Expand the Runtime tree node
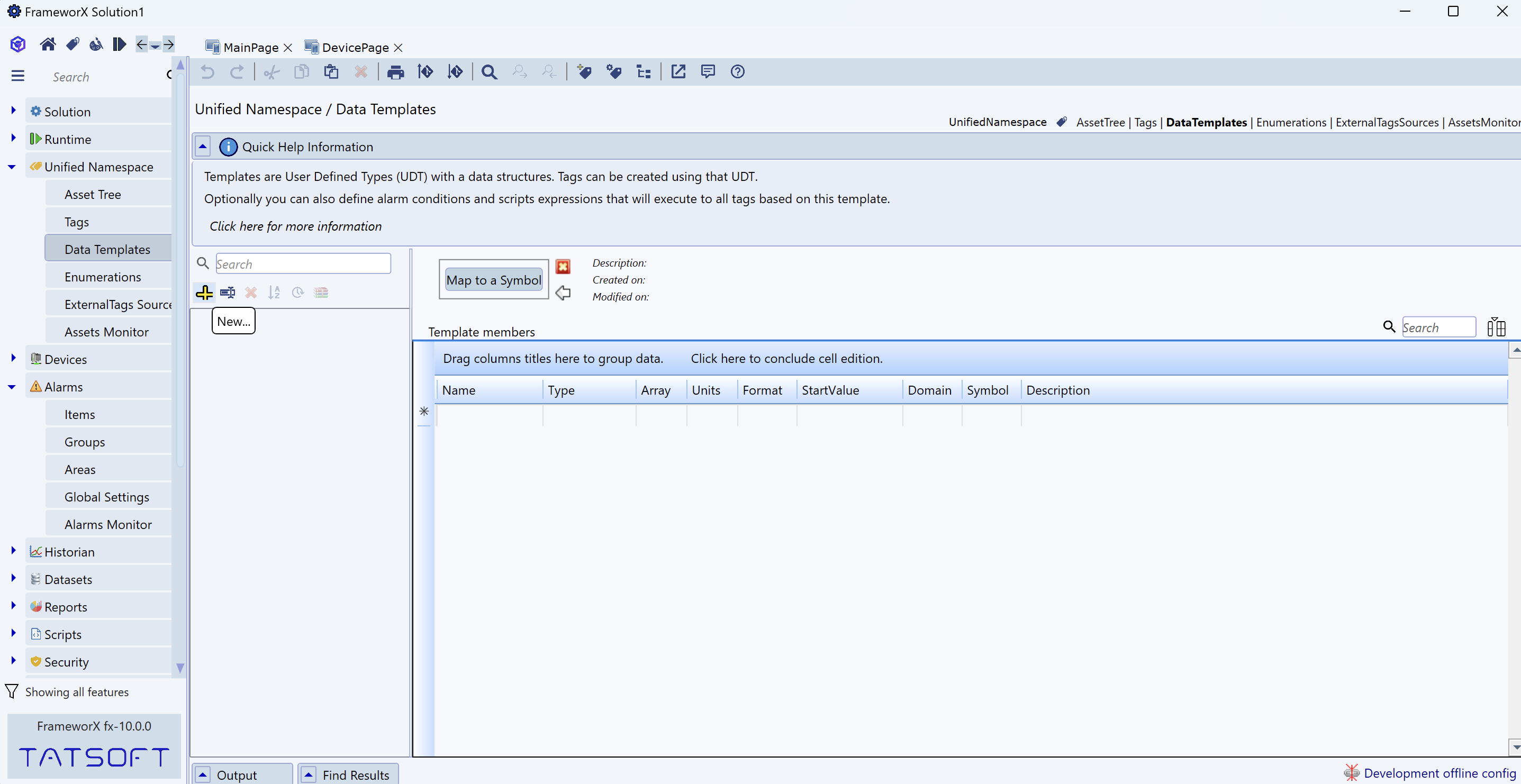This screenshot has height=784, width=1521. coord(13,138)
